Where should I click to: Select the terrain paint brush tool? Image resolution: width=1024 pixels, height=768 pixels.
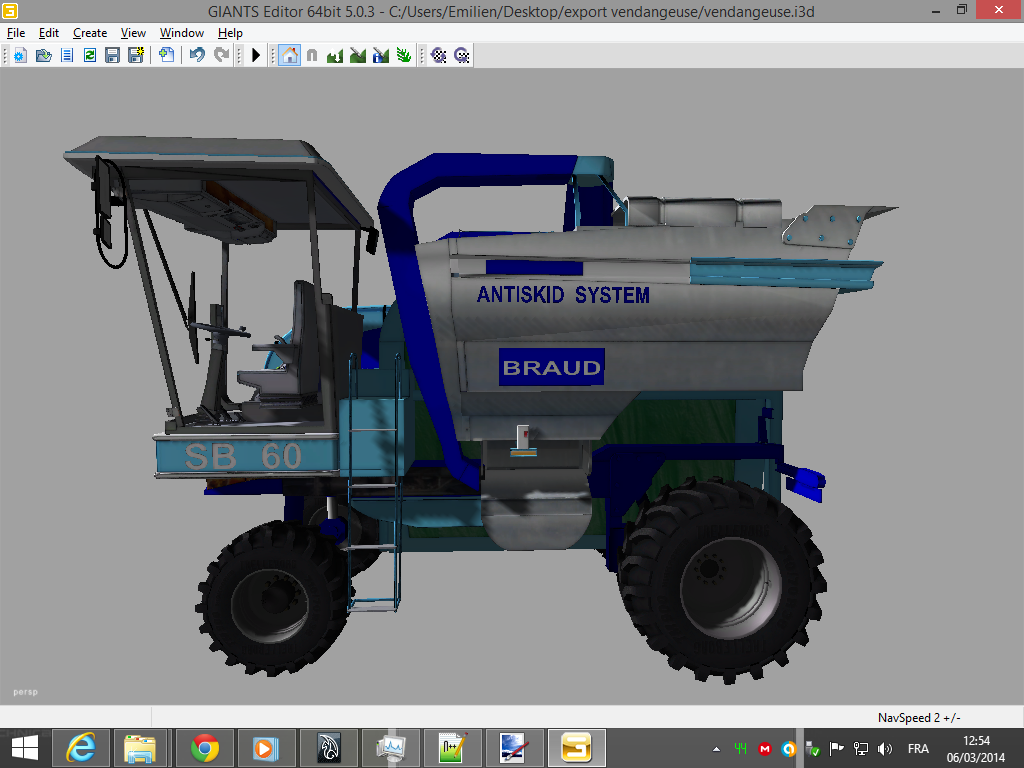358,56
